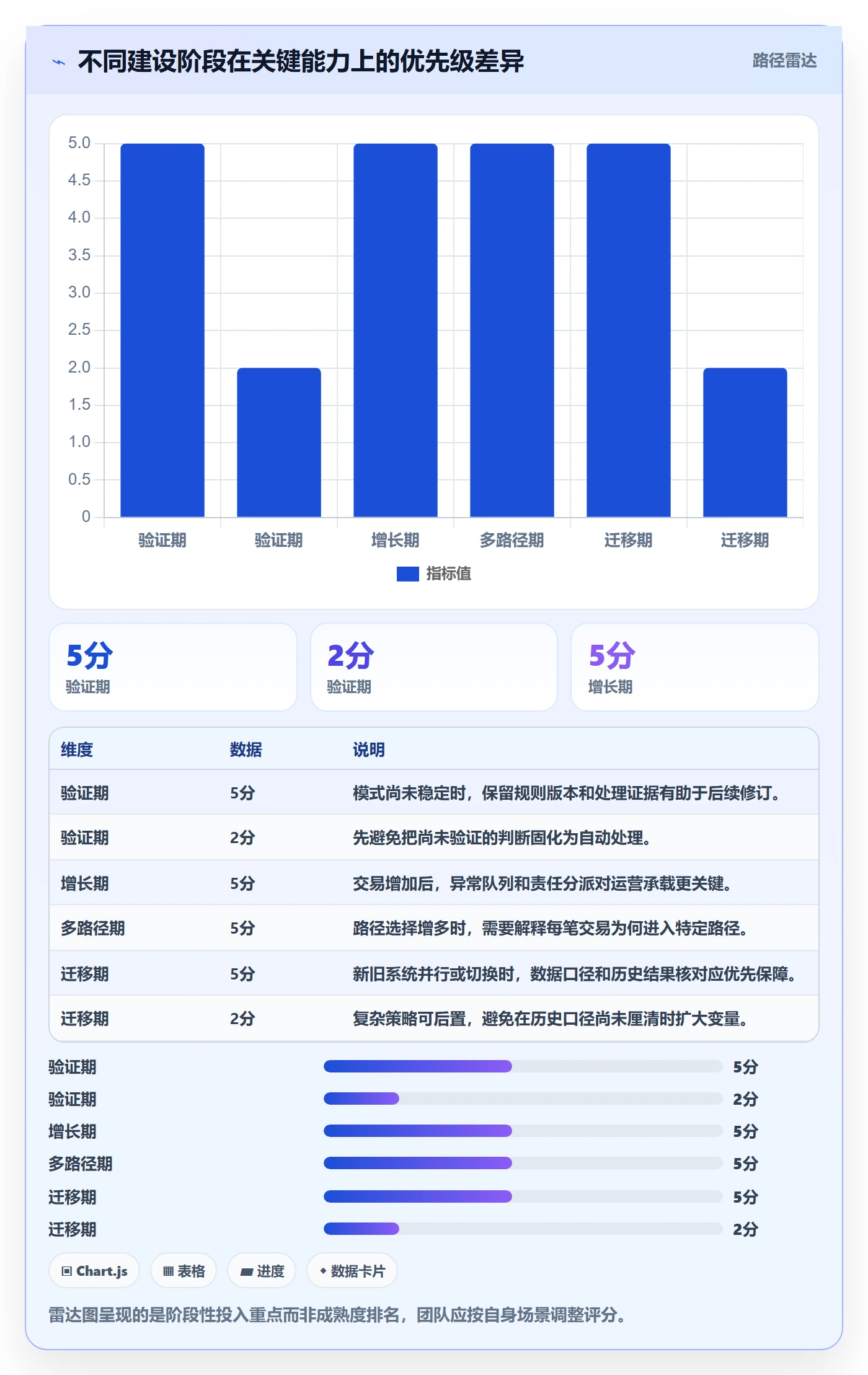Click the 多路径期 x-axis label under the chart
The image size is (868, 1375).
pos(512,541)
